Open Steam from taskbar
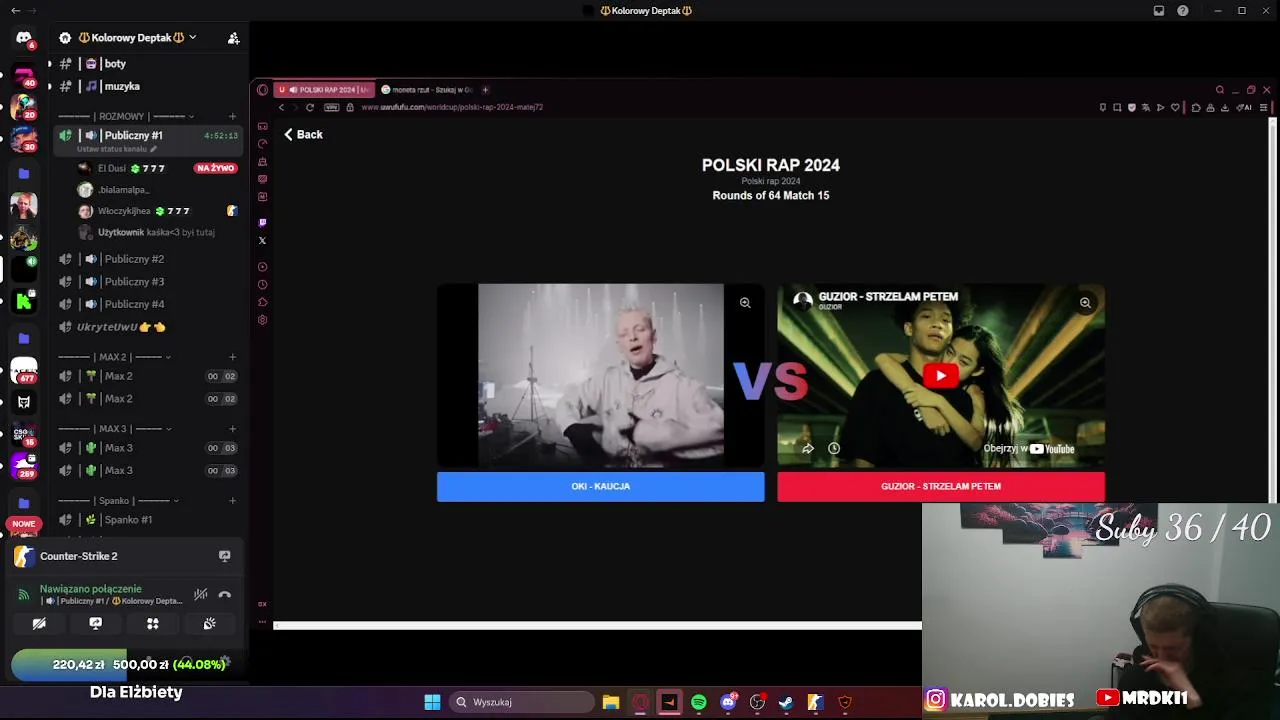Viewport: 1280px width, 720px height. click(x=786, y=702)
